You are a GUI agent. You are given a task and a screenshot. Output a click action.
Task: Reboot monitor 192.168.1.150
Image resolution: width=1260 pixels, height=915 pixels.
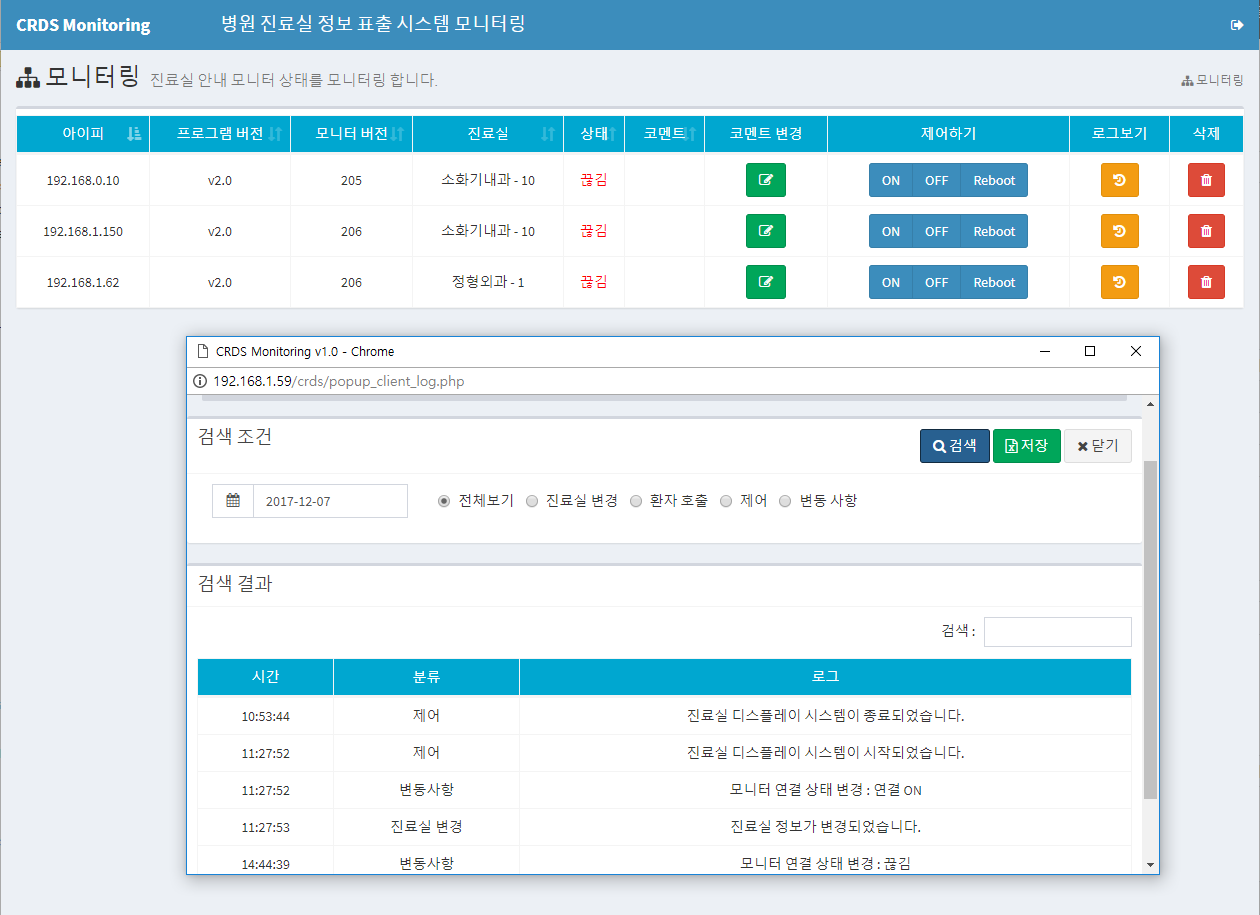[994, 231]
